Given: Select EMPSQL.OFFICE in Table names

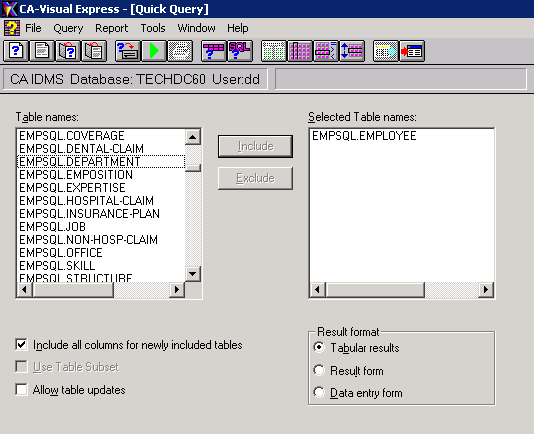Looking at the screenshot, I should point(101,252).
